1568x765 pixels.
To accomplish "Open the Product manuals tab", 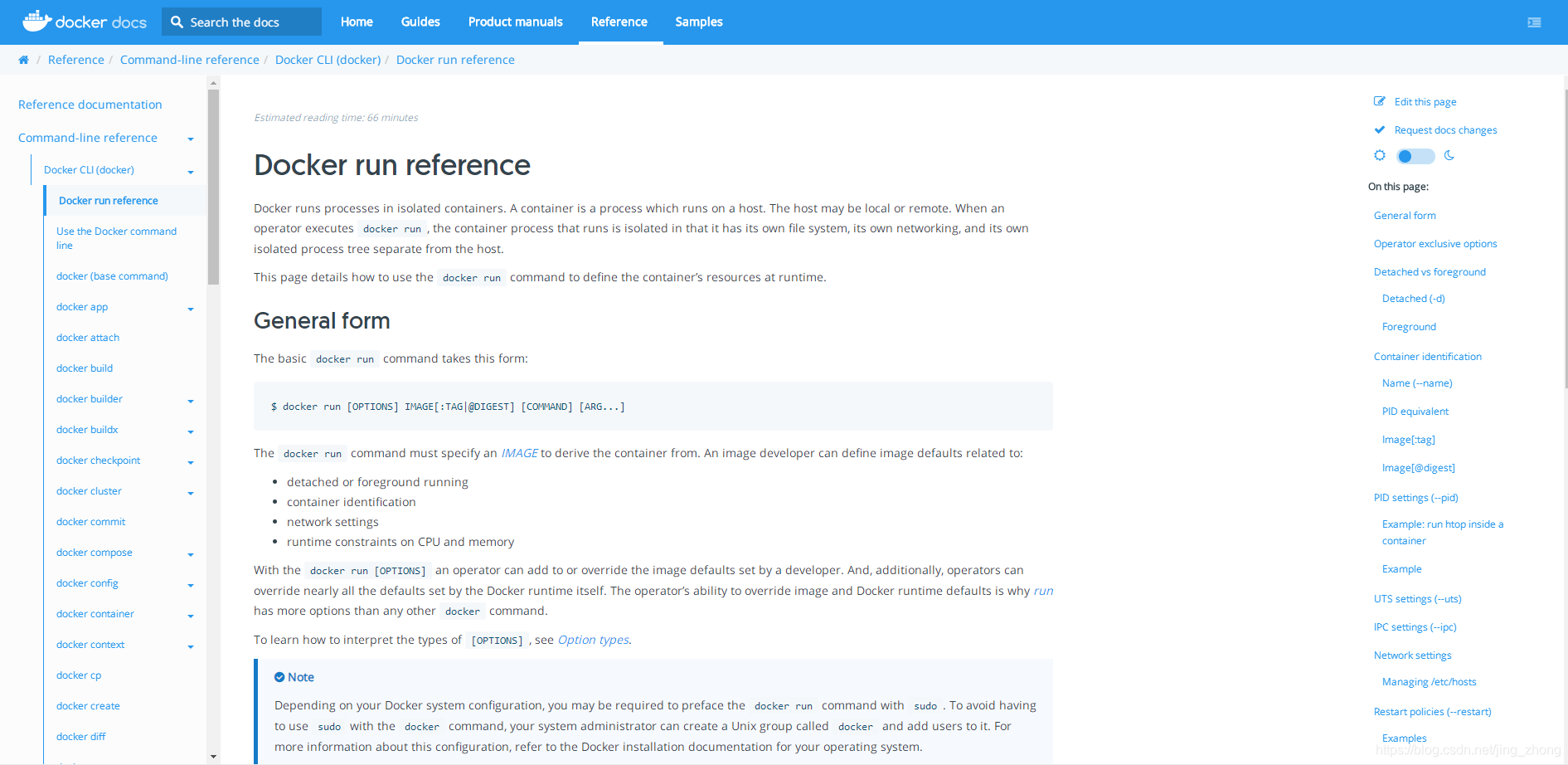I will (515, 22).
